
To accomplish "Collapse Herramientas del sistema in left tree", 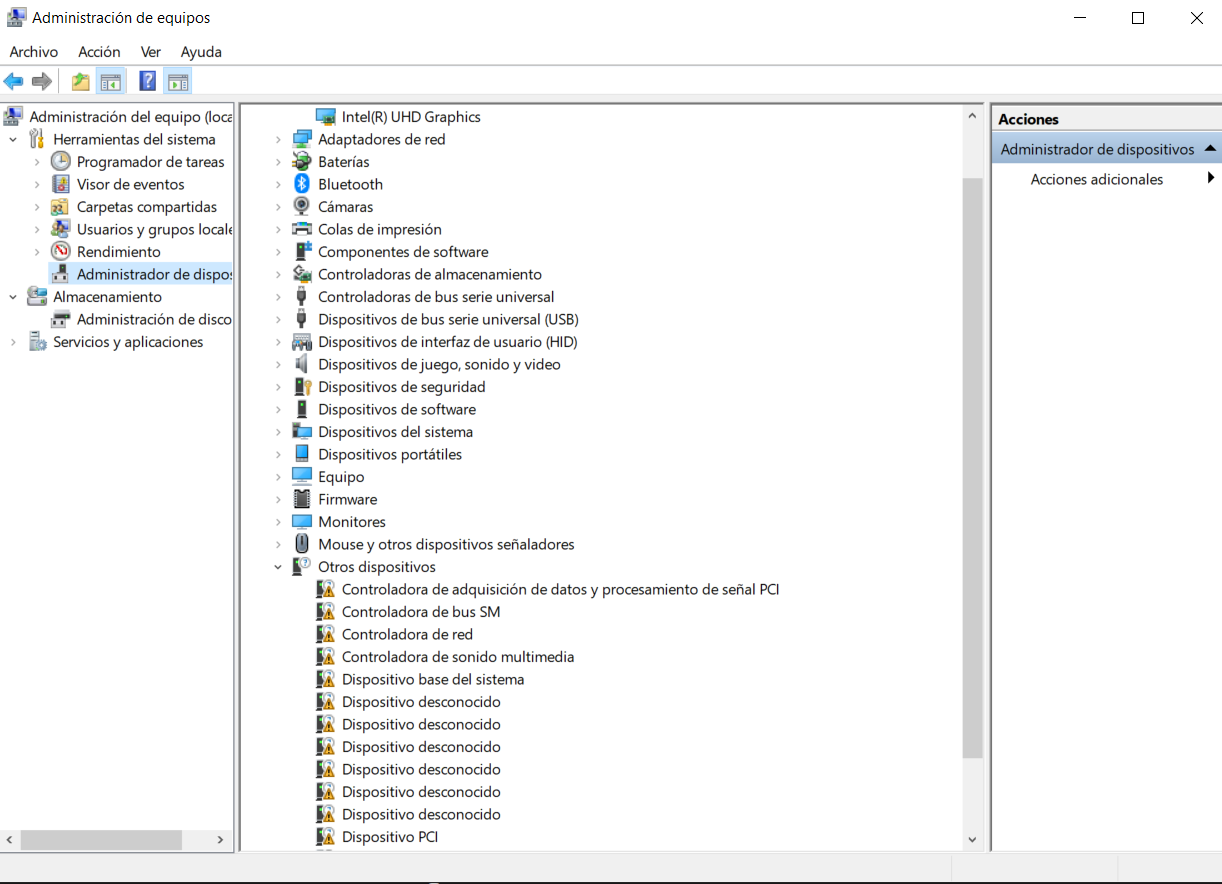I will pyautogui.click(x=13, y=139).
